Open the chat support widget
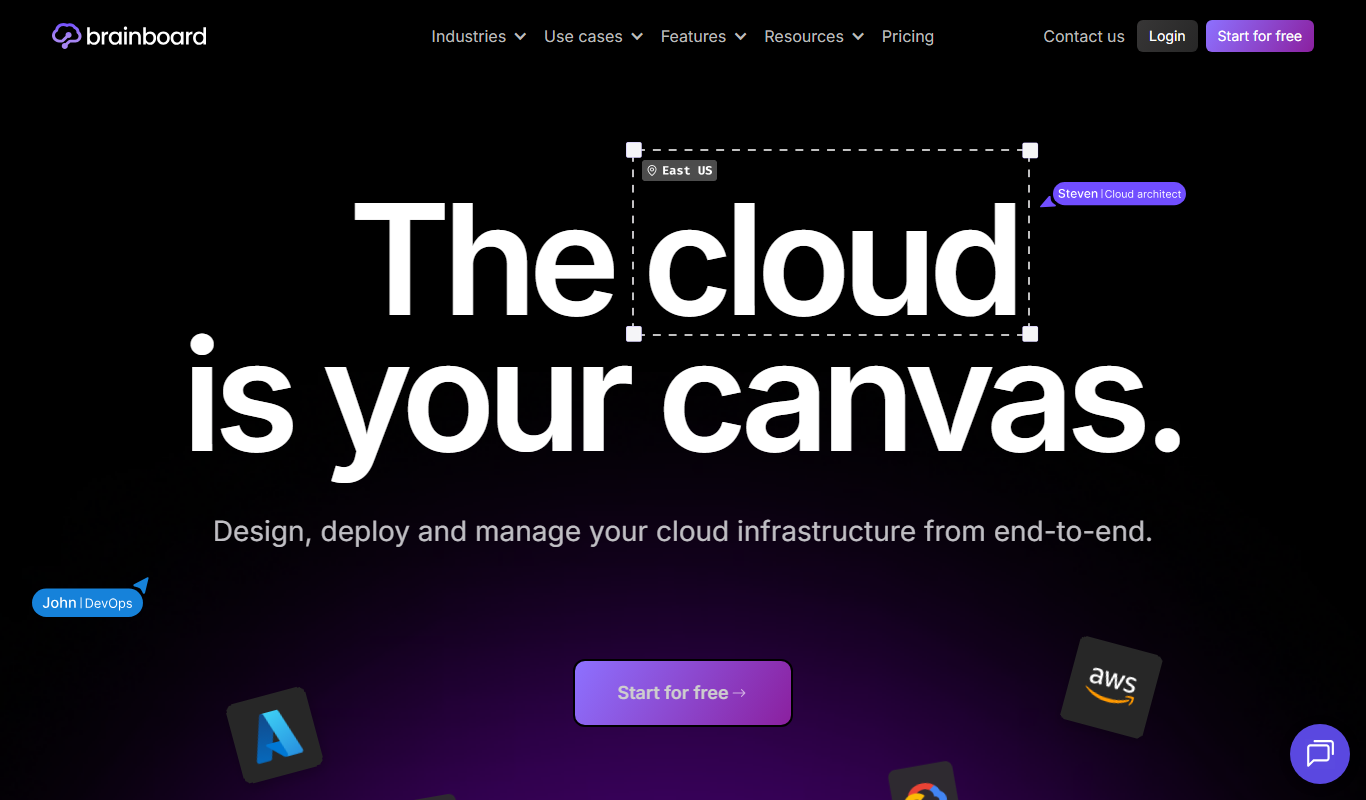 [1320, 753]
